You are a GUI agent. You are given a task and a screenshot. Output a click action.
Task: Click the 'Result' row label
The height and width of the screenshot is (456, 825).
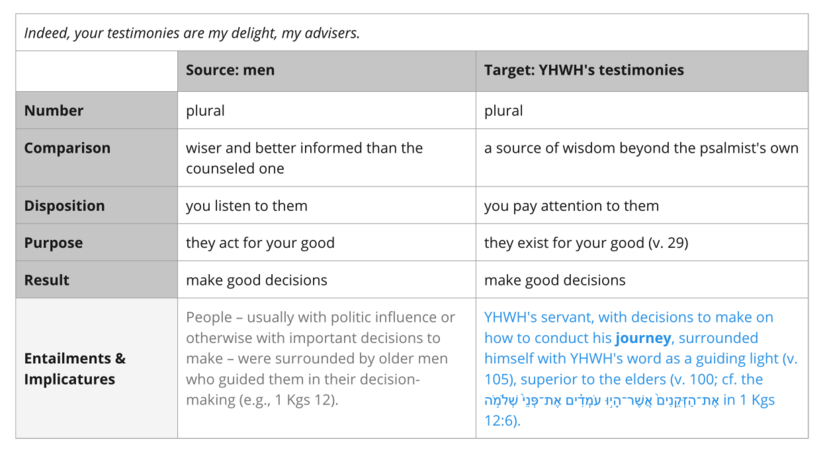(46, 280)
